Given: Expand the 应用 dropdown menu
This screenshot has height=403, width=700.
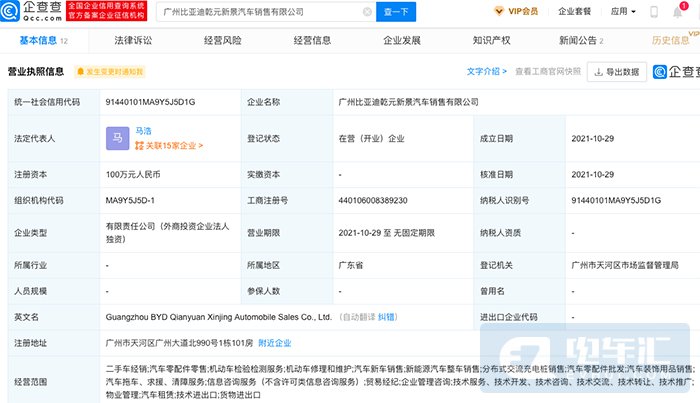Looking at the screenshot, I should pyautogui.click(x=623, y=11).
